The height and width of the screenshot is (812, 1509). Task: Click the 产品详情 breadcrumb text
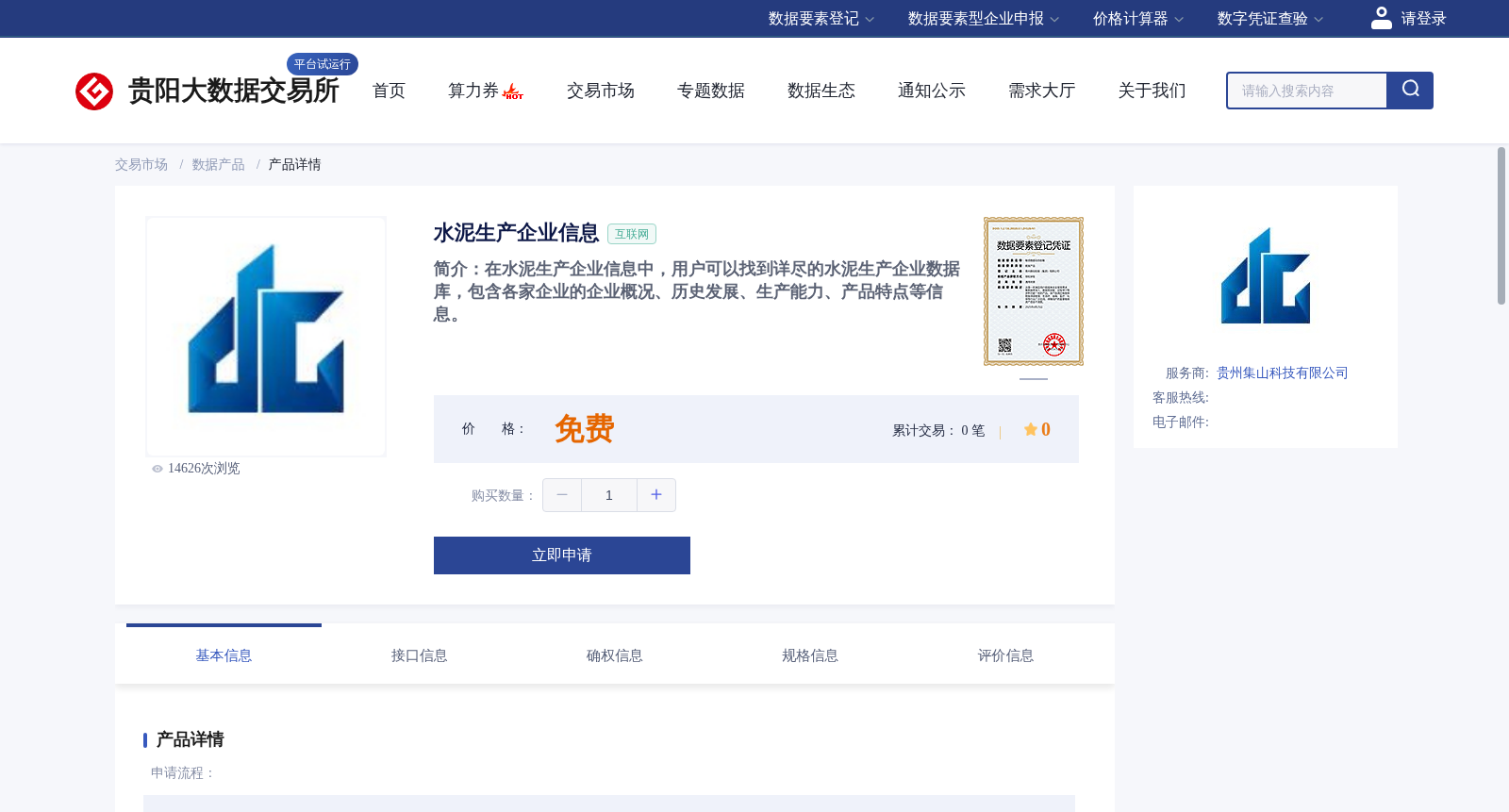(x=295, y=165)
